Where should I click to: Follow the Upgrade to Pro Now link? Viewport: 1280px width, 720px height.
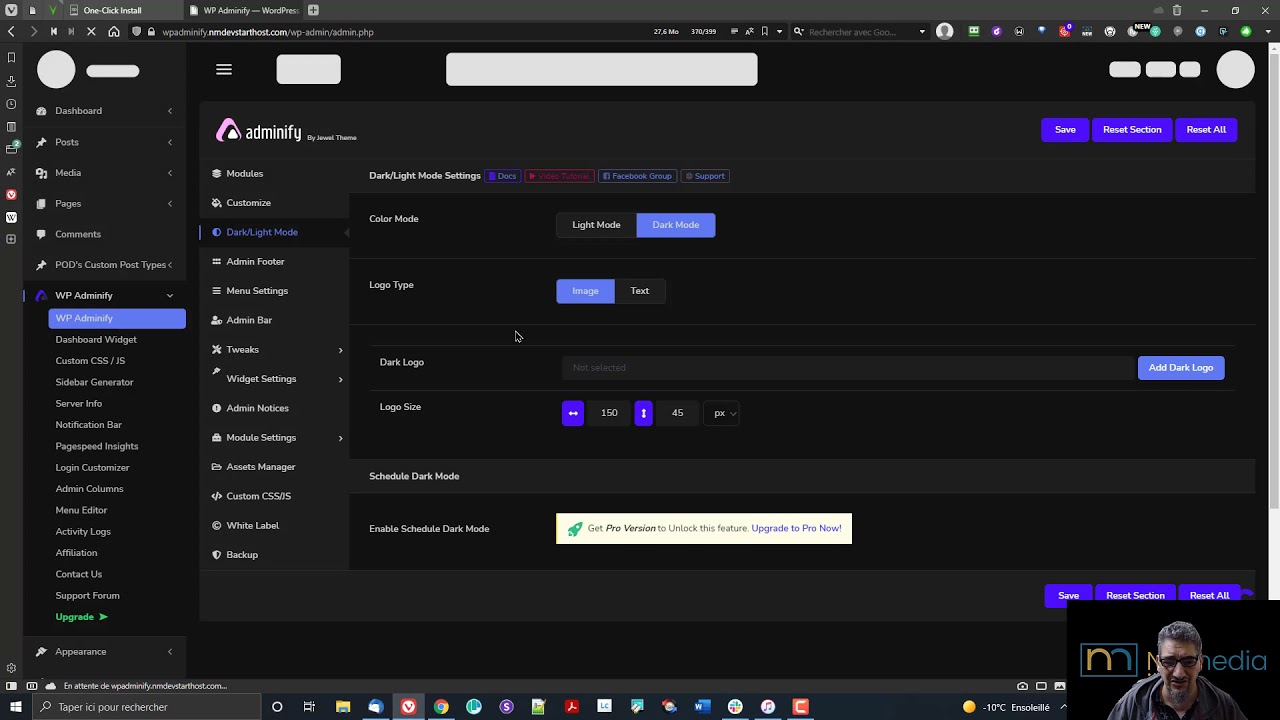point(796,529)
